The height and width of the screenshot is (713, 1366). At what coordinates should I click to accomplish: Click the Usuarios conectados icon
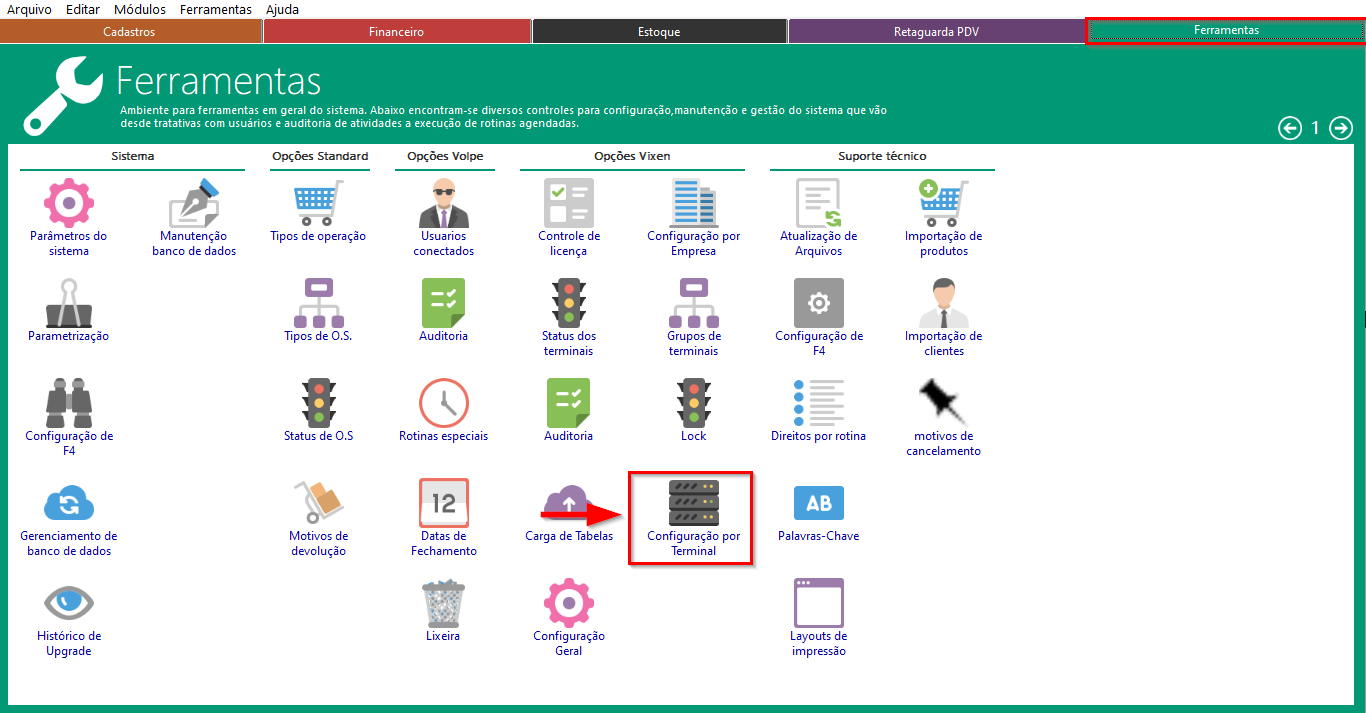point(443,203)
